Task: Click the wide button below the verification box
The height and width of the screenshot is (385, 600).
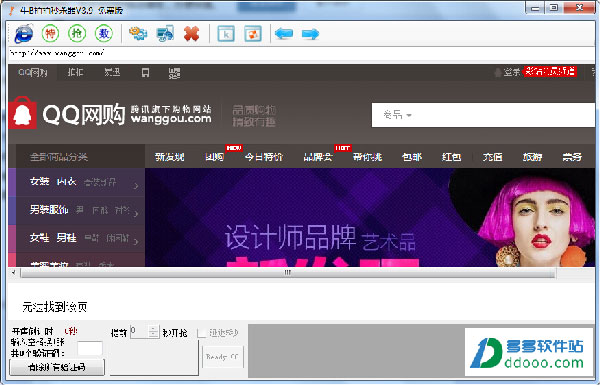Action: 57,367
